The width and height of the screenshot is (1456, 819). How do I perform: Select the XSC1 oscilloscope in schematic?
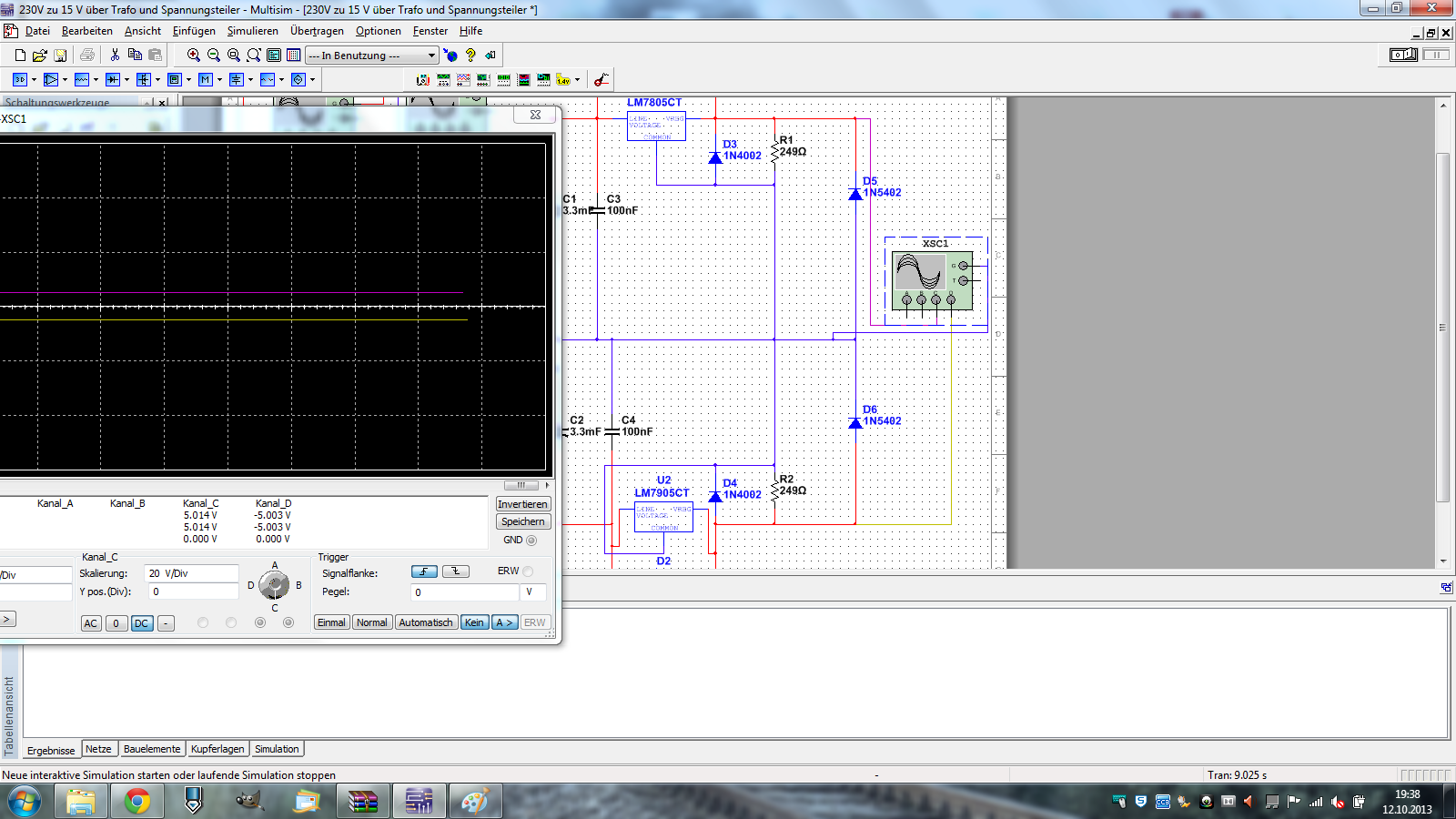pos(932,280)
